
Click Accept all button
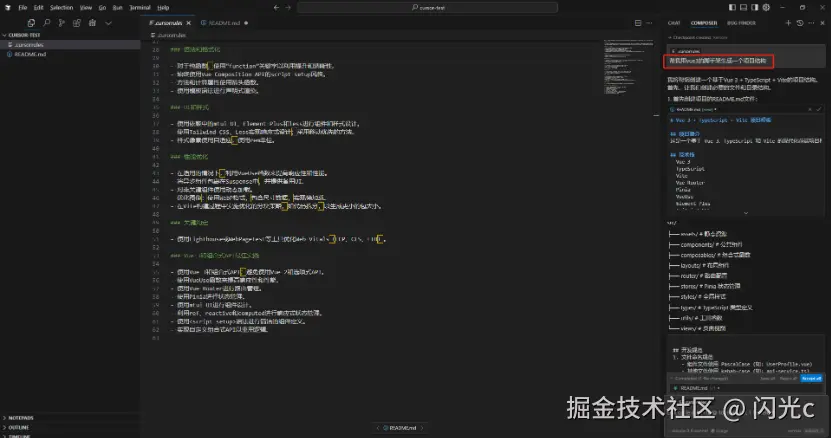pos(811,379)
